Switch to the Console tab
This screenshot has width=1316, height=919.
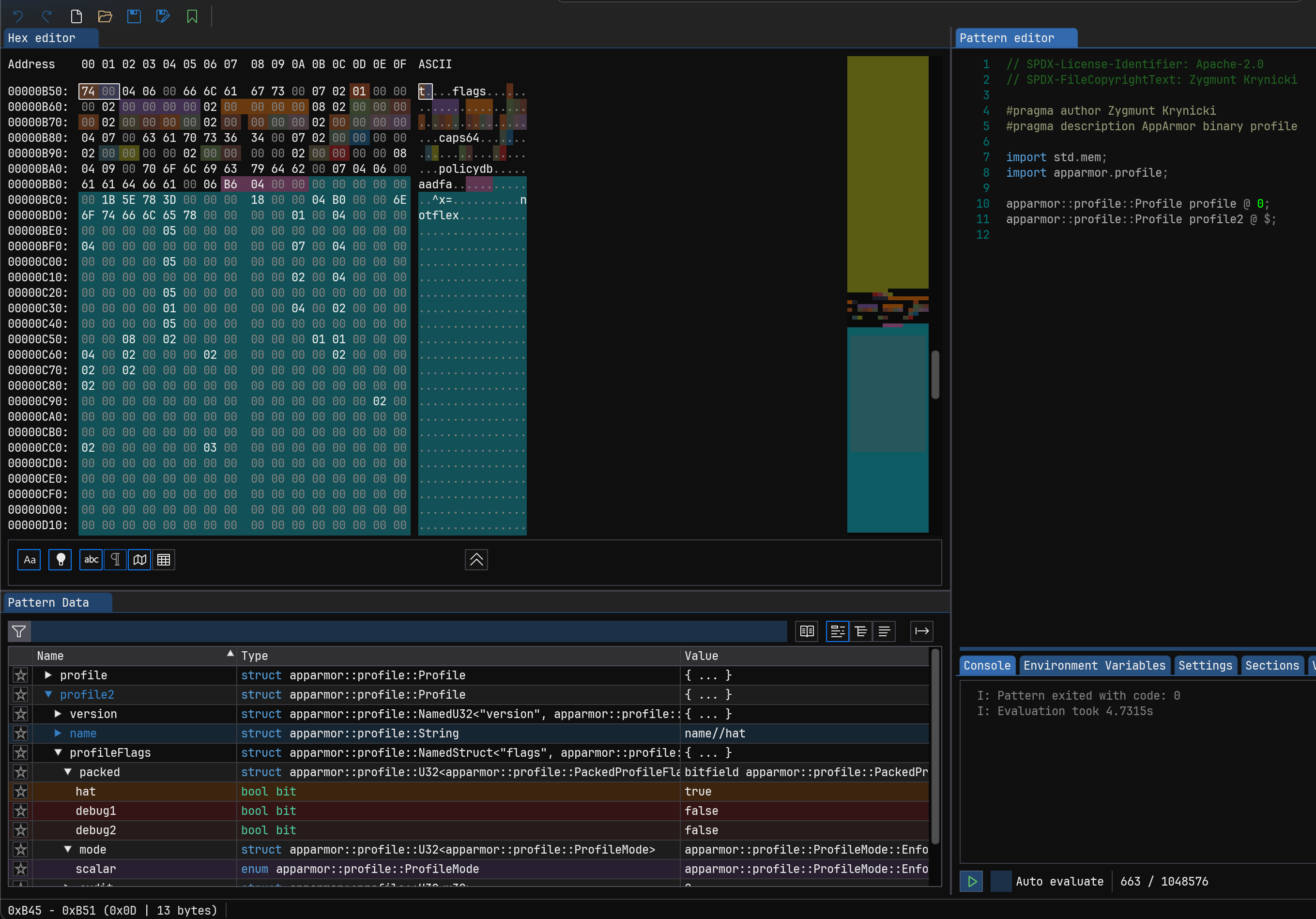987,666
